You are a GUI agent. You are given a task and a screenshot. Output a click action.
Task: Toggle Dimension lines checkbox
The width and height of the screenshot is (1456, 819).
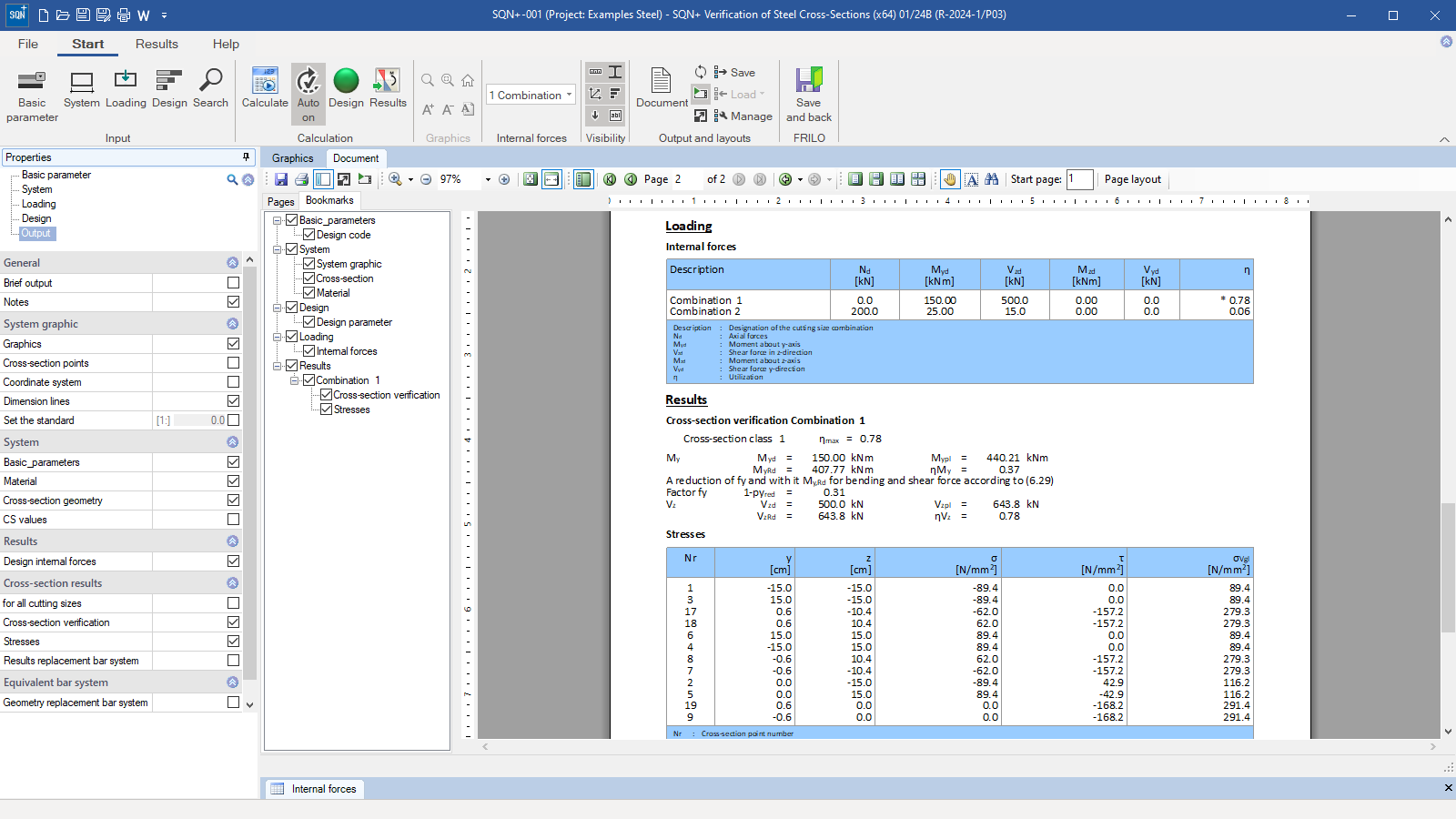point(234,401)
